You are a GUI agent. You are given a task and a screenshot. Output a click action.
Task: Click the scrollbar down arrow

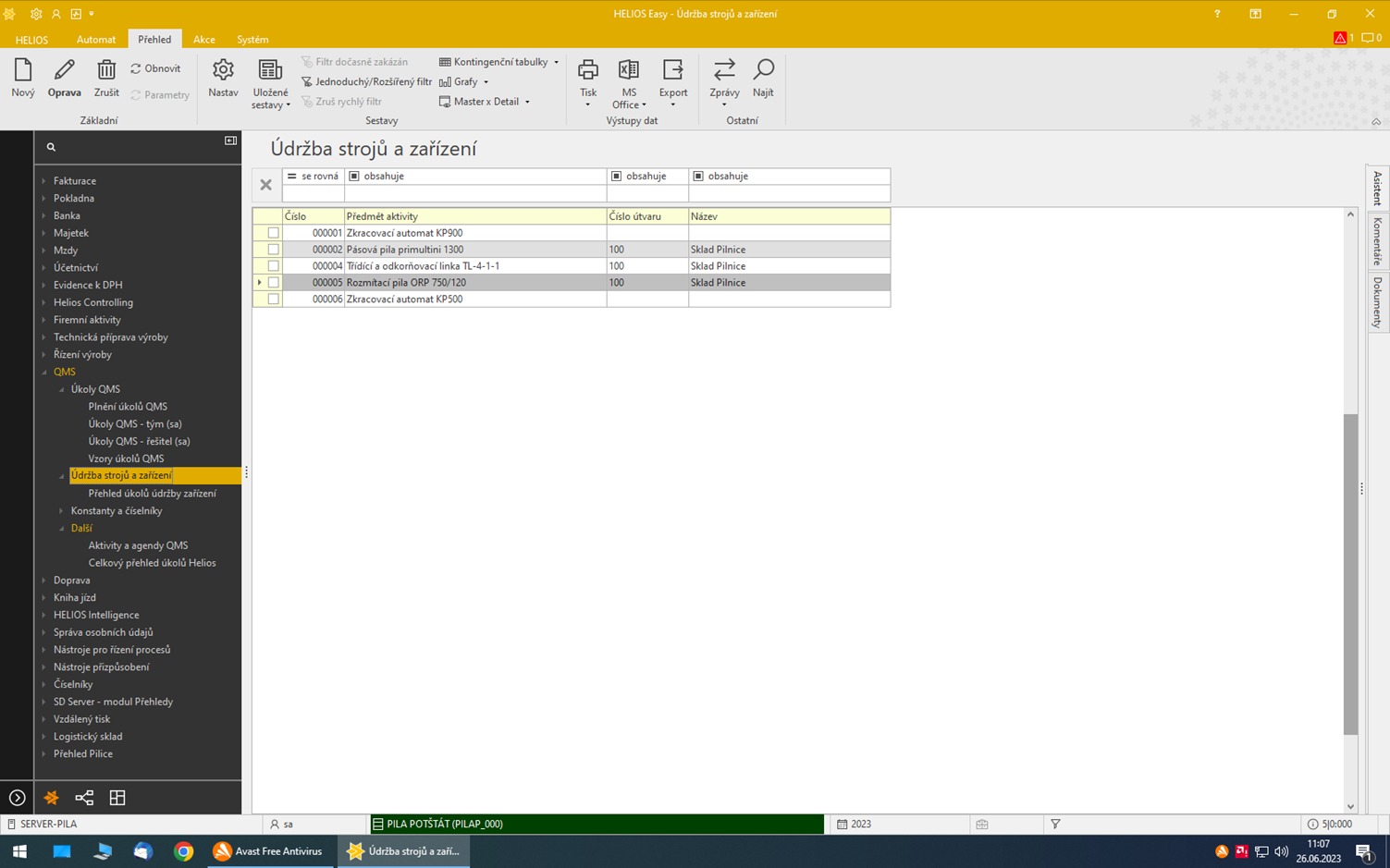pyautogui.click(x=1350, y=806)
